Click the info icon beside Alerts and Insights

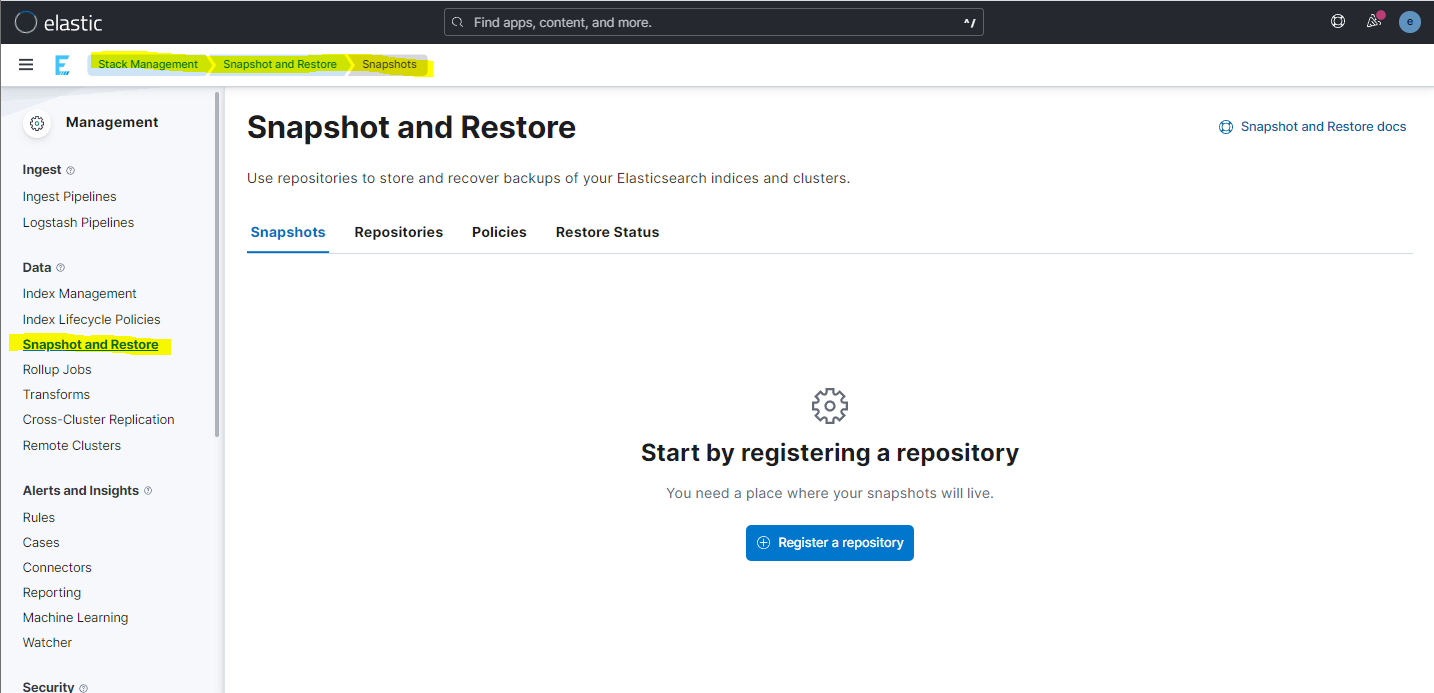[148, 491]
